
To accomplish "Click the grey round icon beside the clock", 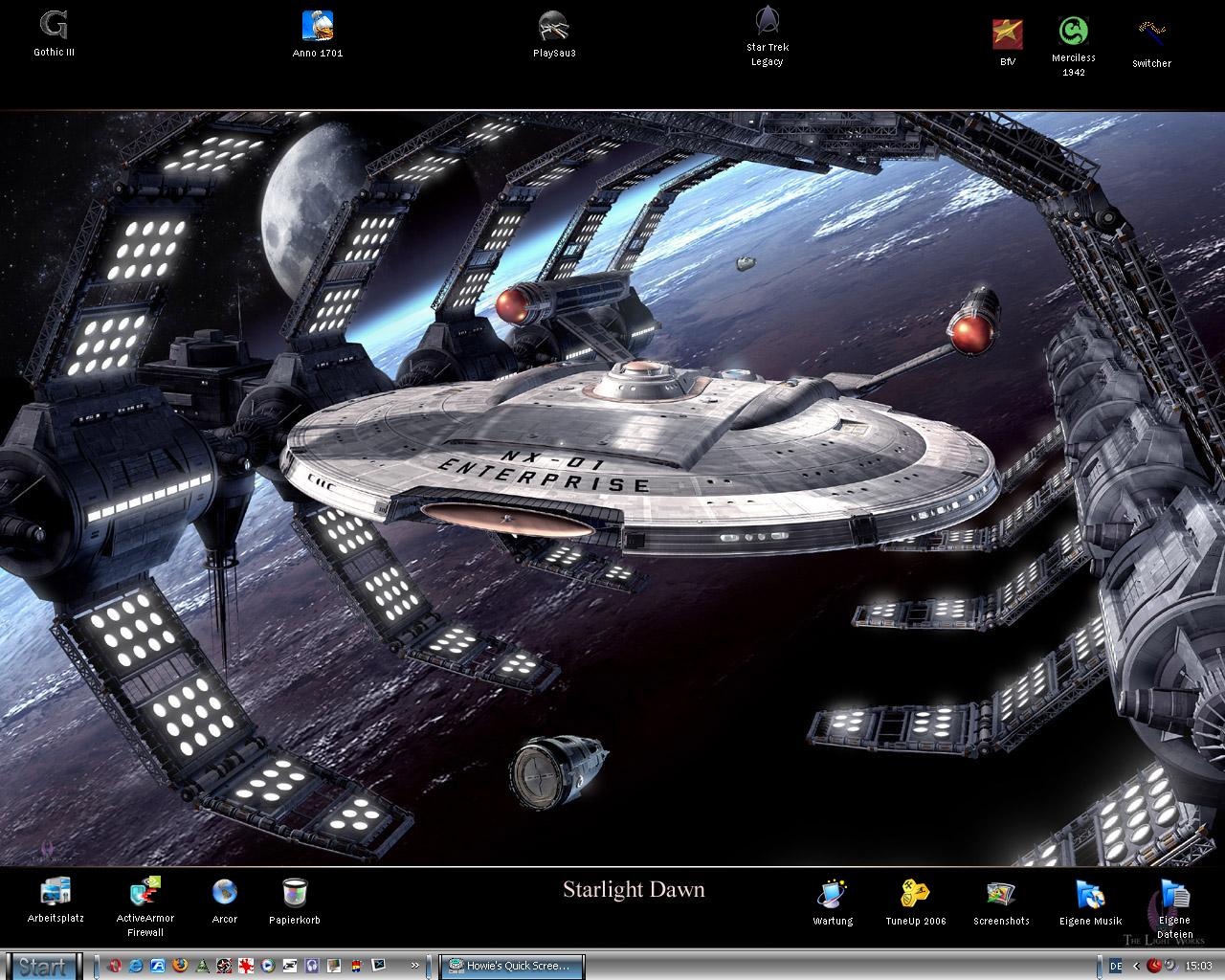I will pyautogui.click(x=1170, y=965).
